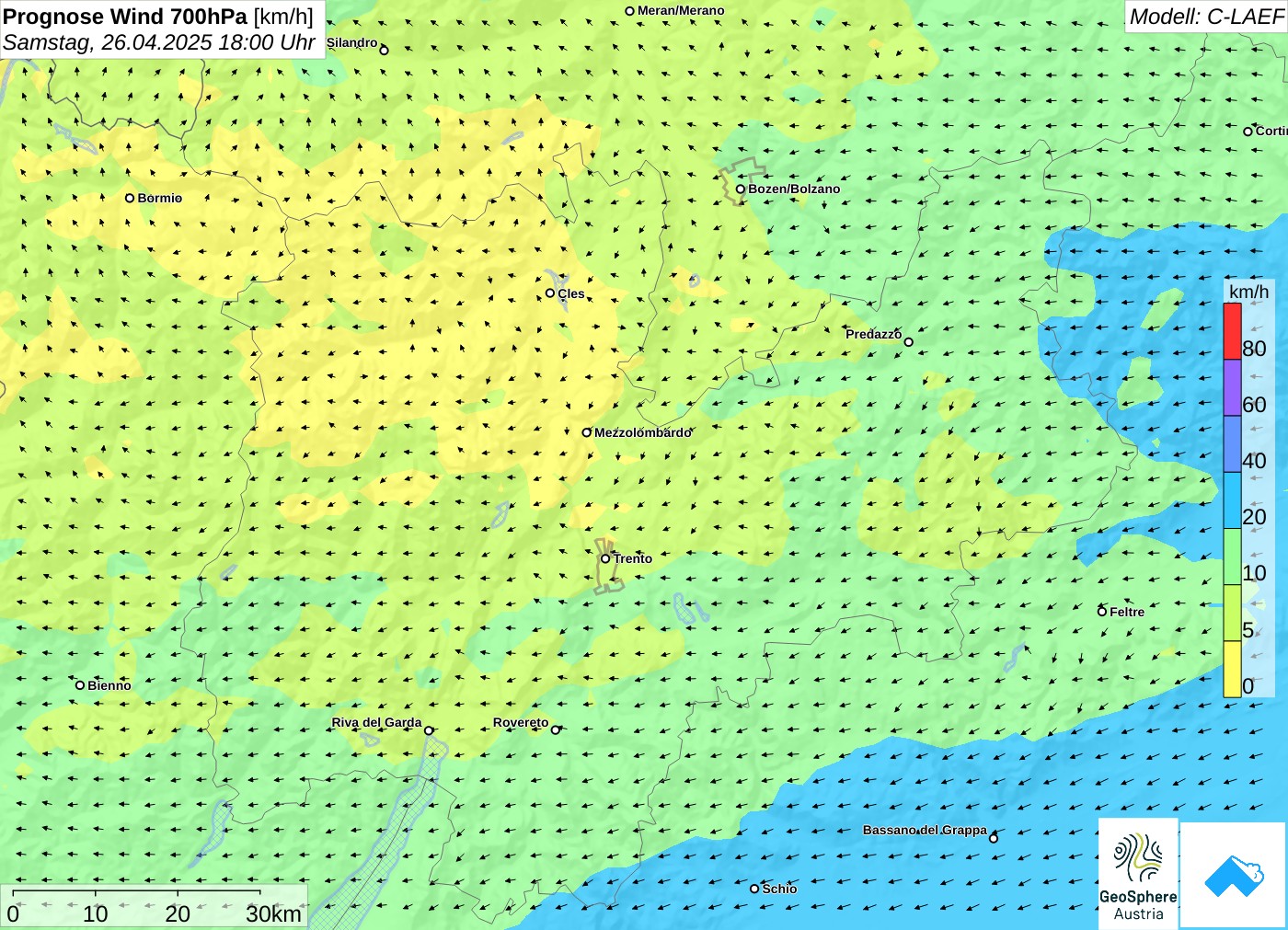Click the cyan 20 km/h legend swatch
The height and width of the screenshot is (930, 1288).
pos(1232,500)
